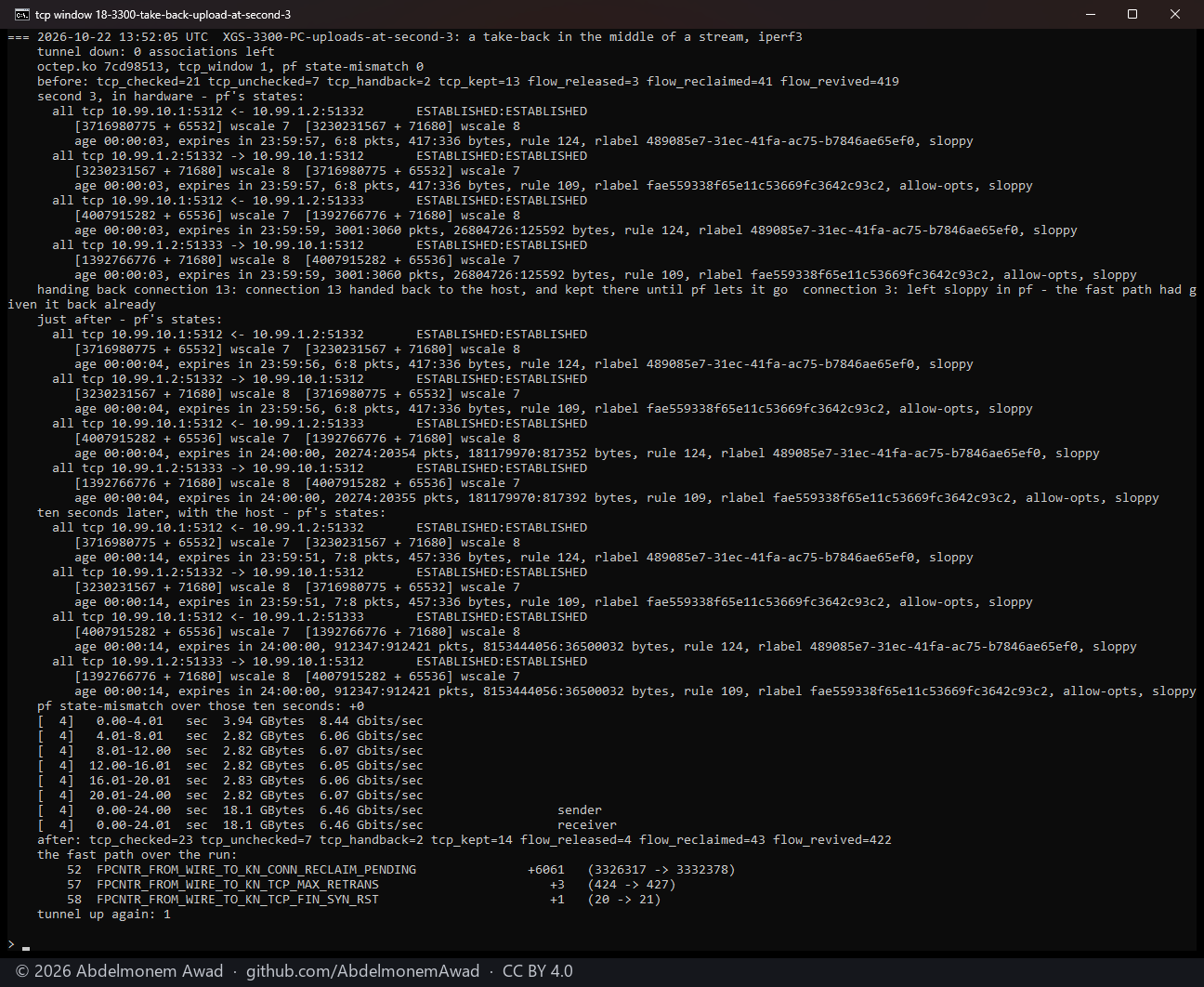The height and width of the screenshot is (987, 1204).
Task: Select the counter "FPCNTR_FROM_WIRE_TO_KN_TCP_MAX_RETRANS"
Action: 238,885
